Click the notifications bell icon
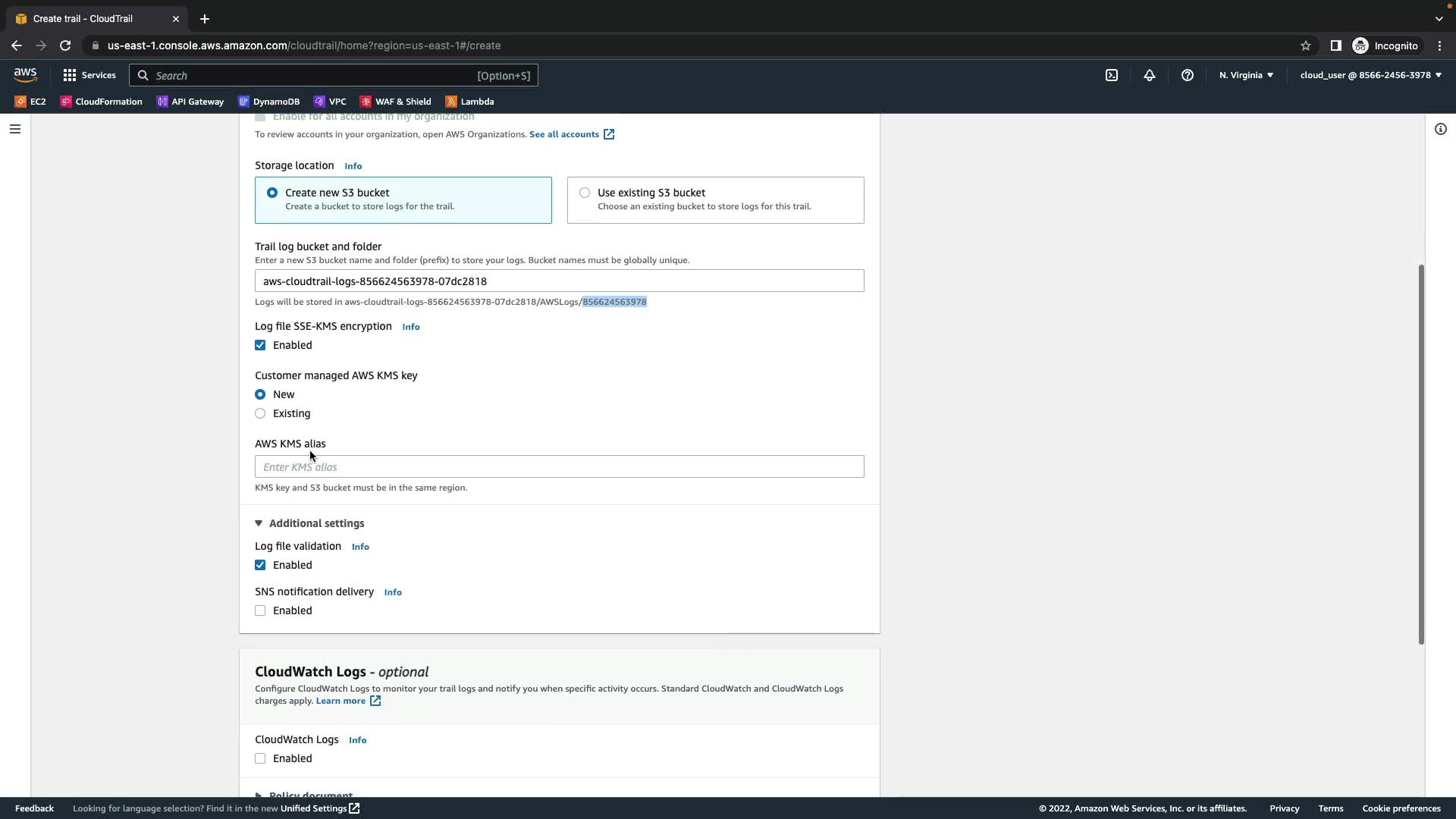1456x819 pixels. click(1149, 75)
